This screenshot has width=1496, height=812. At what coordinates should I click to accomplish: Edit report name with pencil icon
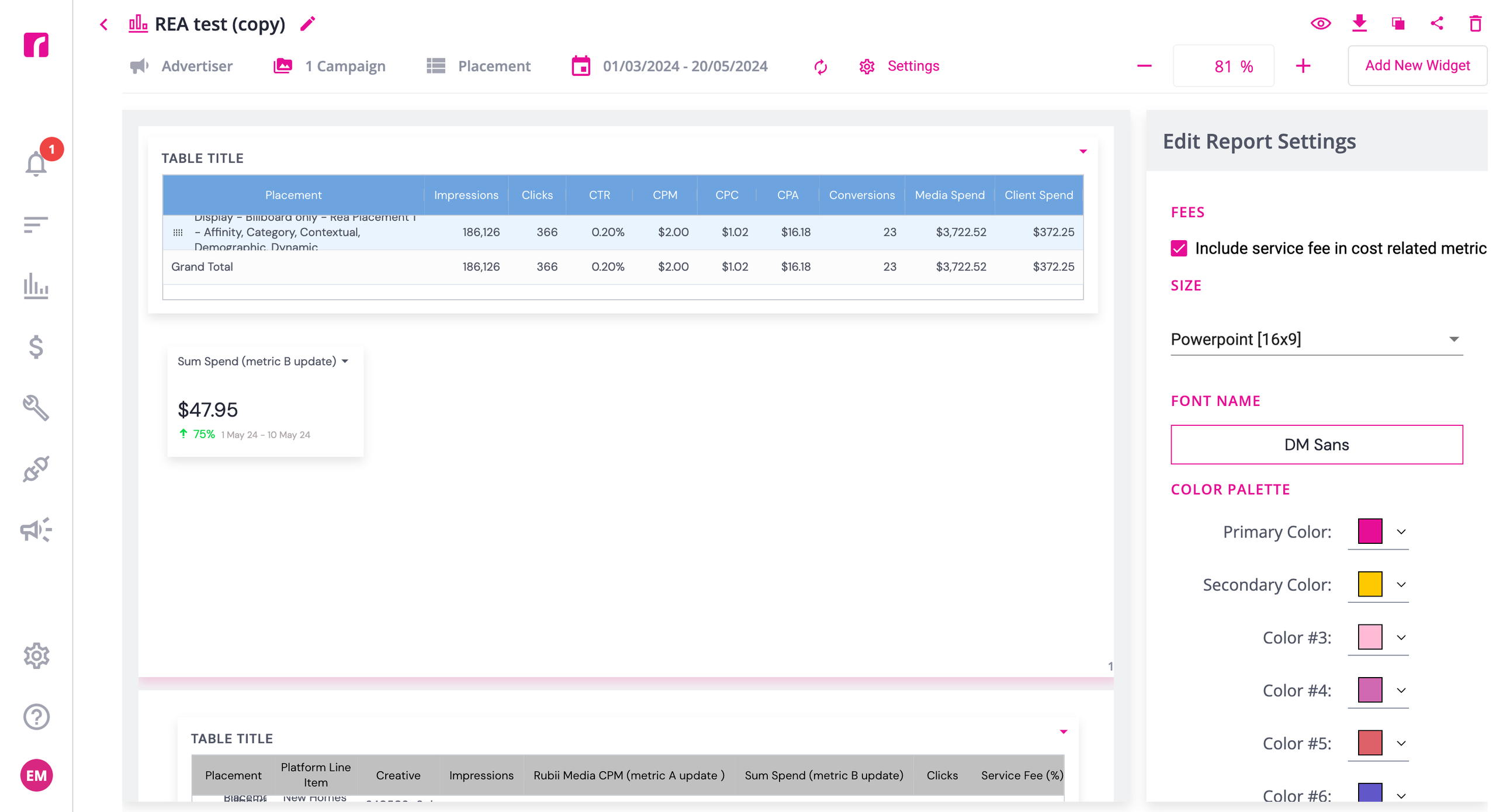coord(307,24)
